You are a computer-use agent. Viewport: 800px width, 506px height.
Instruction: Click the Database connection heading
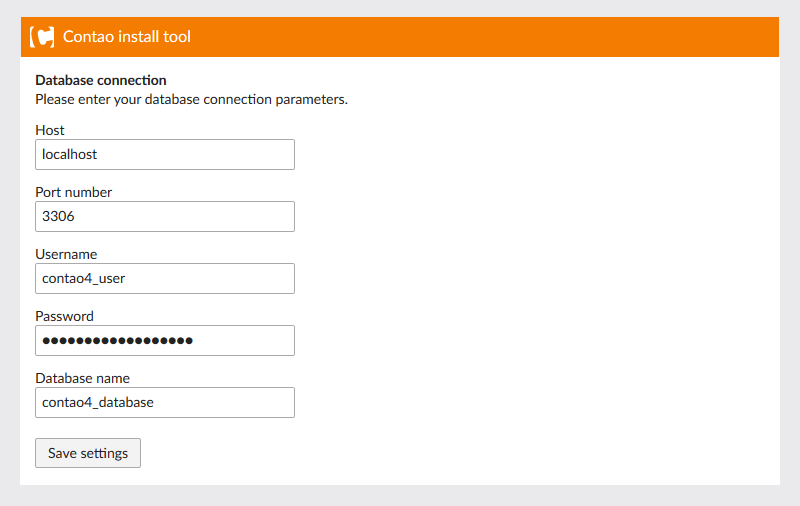(101, 80)
